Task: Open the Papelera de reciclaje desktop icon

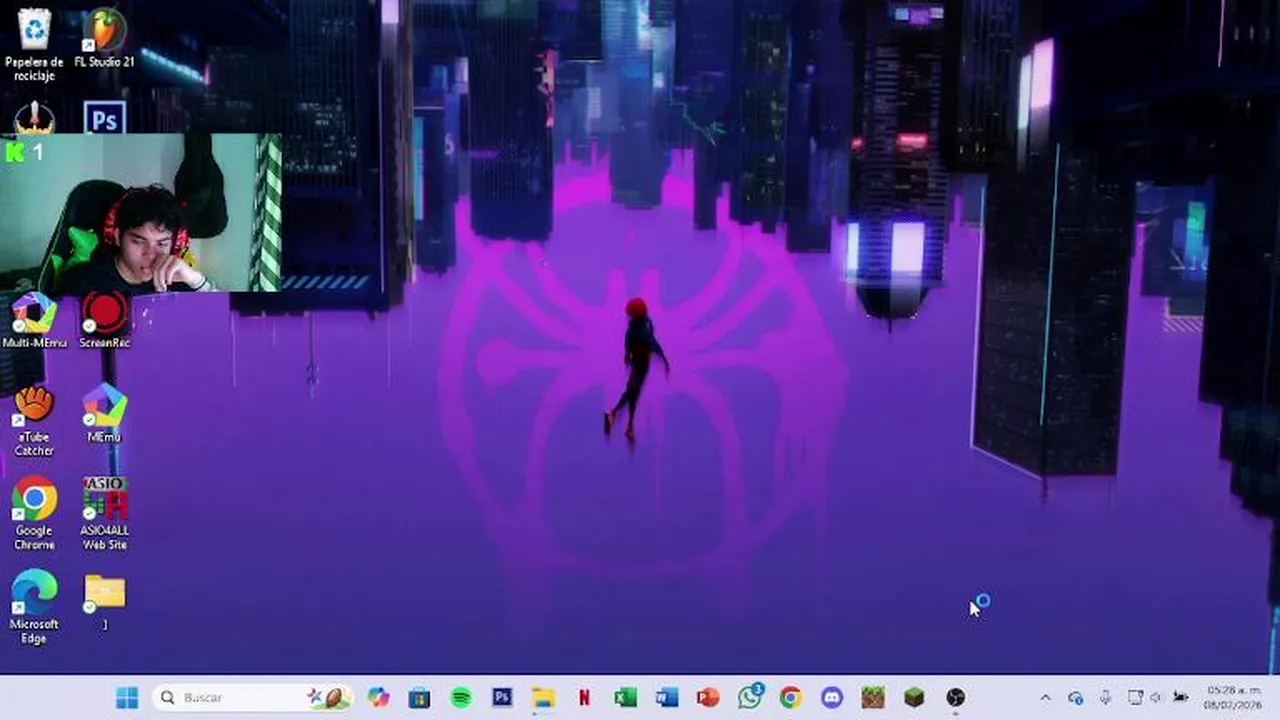Action: point(34,44)
